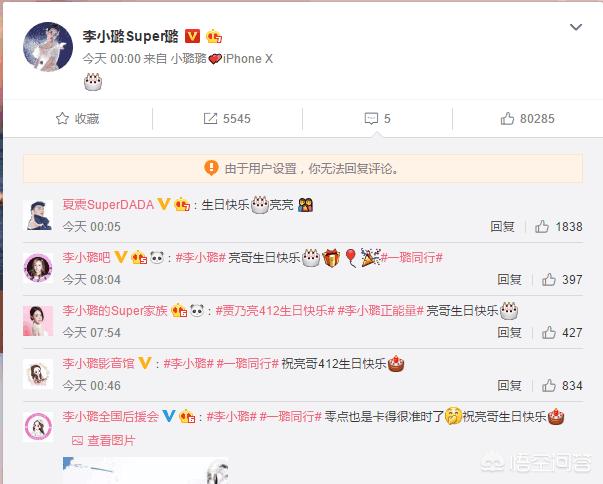Click the thumbs-up icon showing 834
This screenshot has height=484, width=603.
click(x=549, y=385)
